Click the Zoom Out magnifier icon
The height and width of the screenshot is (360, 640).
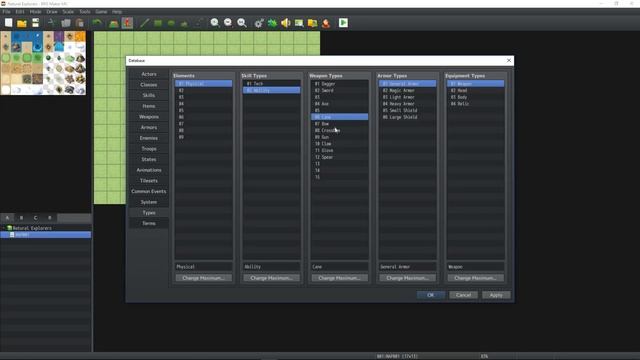click(x=228, y=23)
